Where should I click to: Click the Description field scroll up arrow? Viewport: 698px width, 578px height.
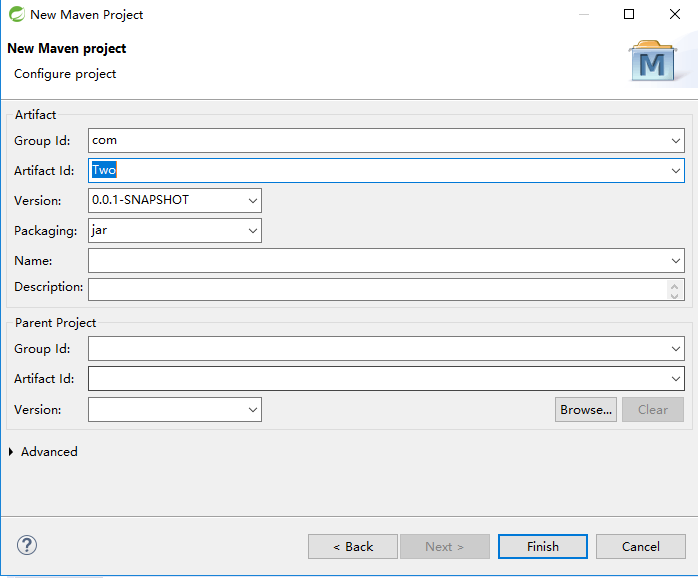[674, 286]
